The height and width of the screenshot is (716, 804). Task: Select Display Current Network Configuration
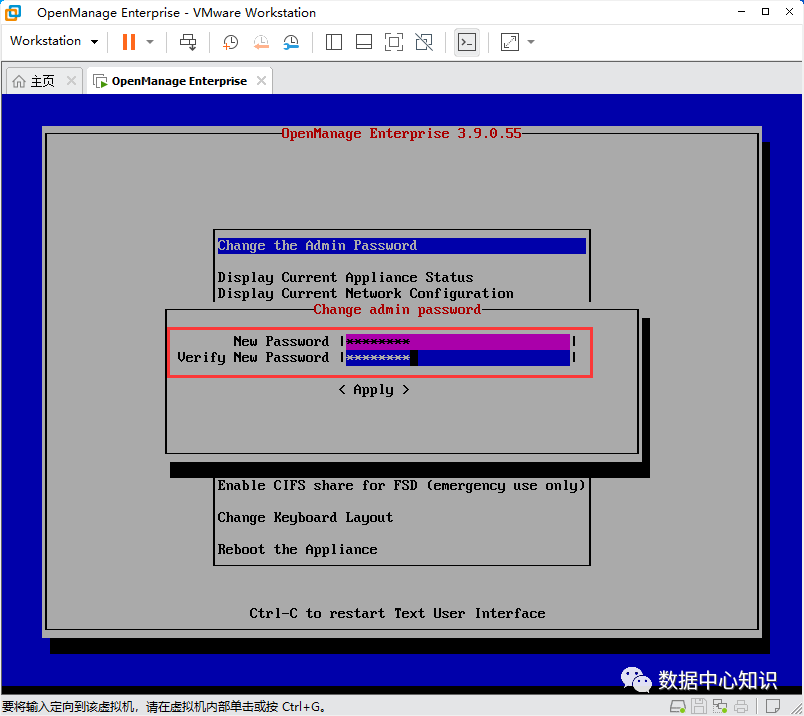(365, 293)
